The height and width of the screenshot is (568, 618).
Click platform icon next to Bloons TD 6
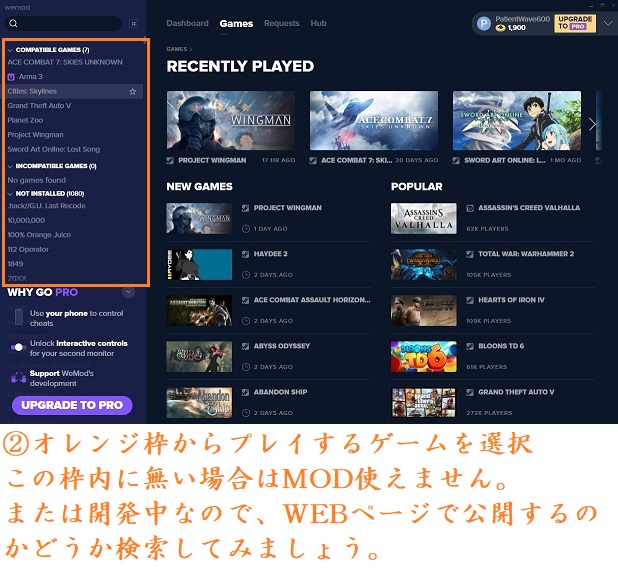pyautogui.click(x=470, y=346)
